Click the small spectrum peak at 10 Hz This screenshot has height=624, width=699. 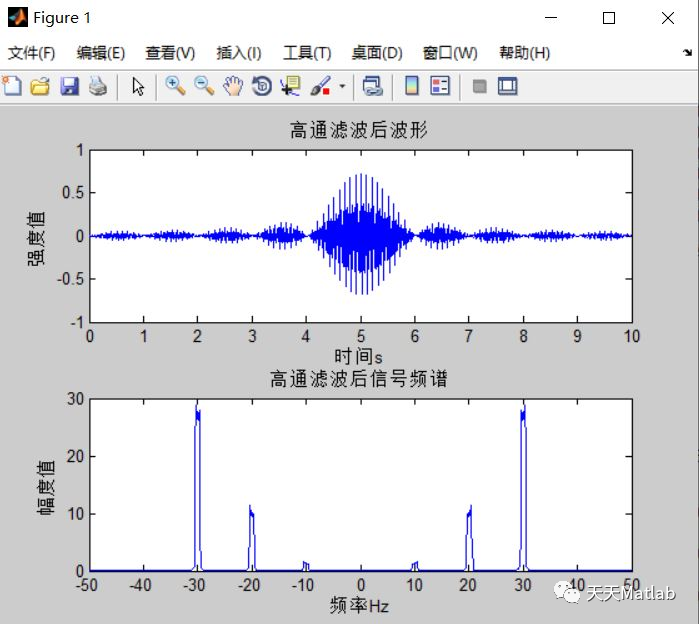(x=415, y=566)
